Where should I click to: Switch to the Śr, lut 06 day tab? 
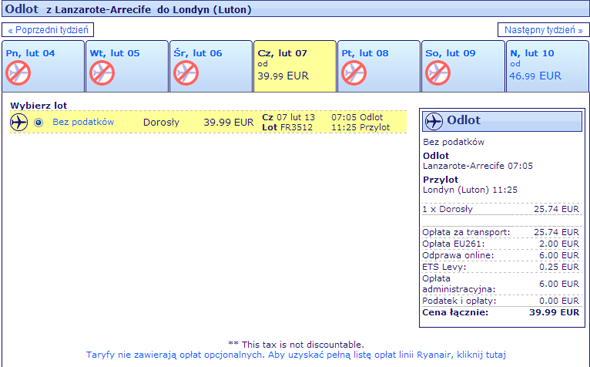pos(211,66)
